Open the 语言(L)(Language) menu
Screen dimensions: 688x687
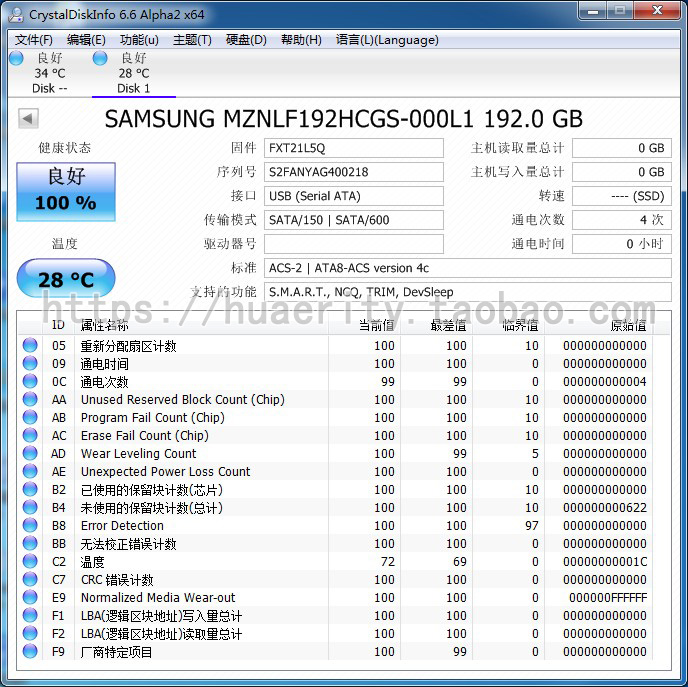[x=387, y=40]
